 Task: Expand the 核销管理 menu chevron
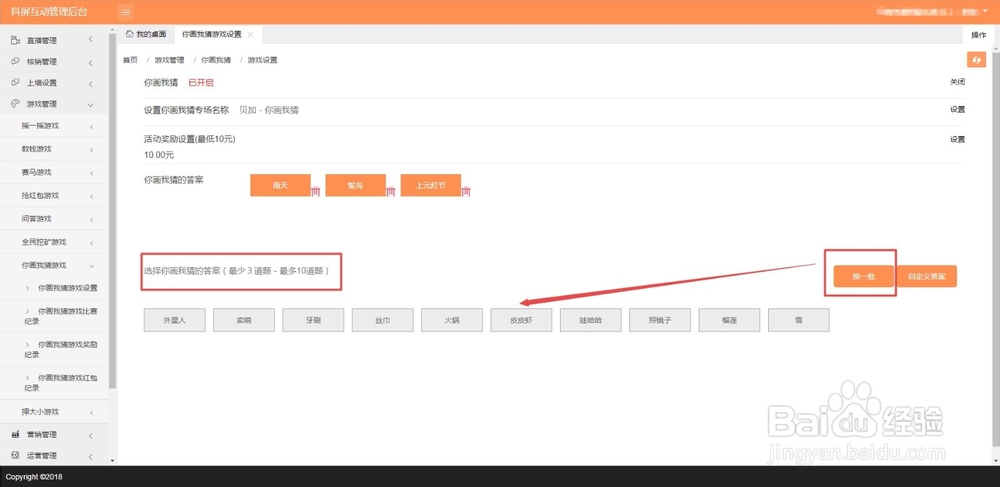point(91,62)
